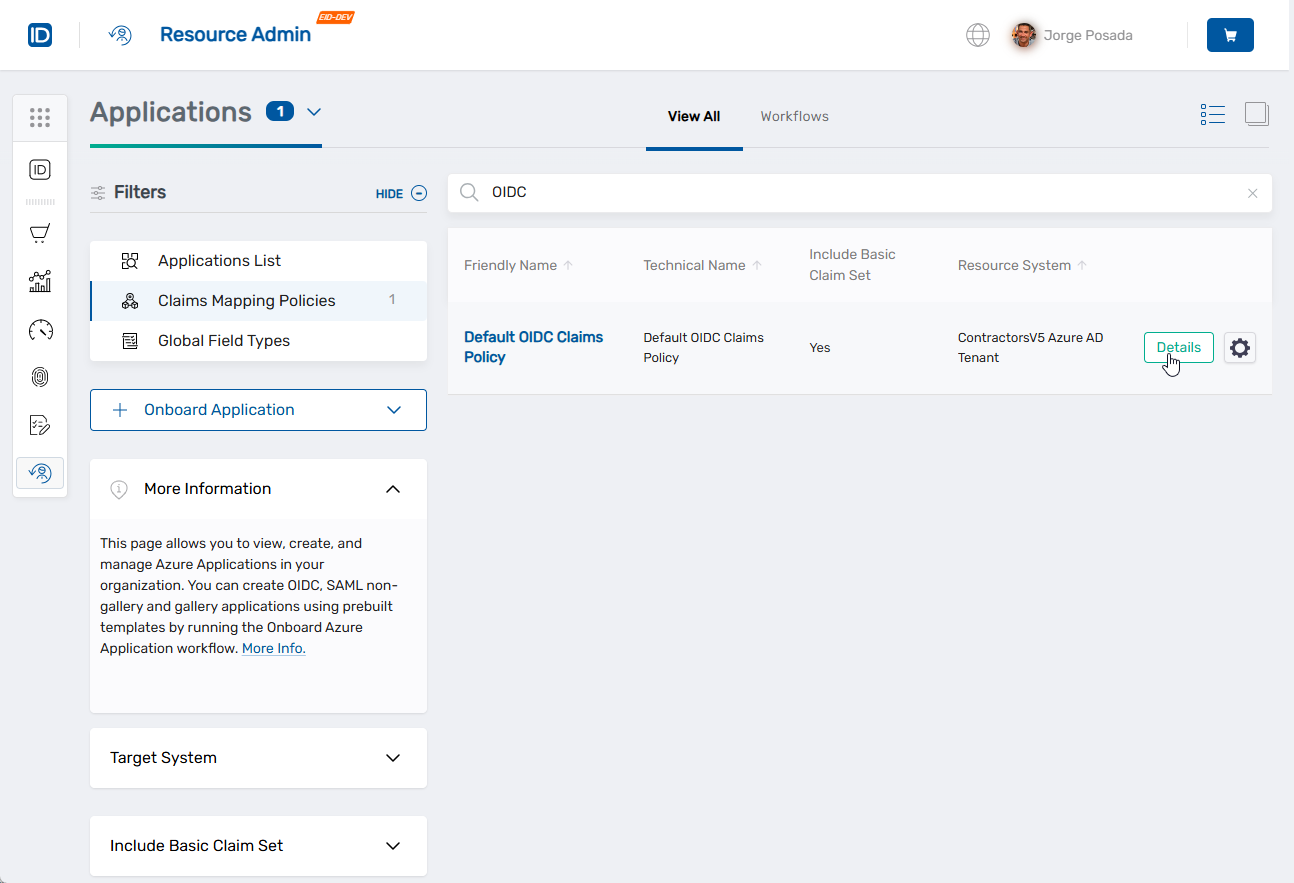Click the More Info link
The width and height of the screenshot is (1294, 883).
point(272,648)
